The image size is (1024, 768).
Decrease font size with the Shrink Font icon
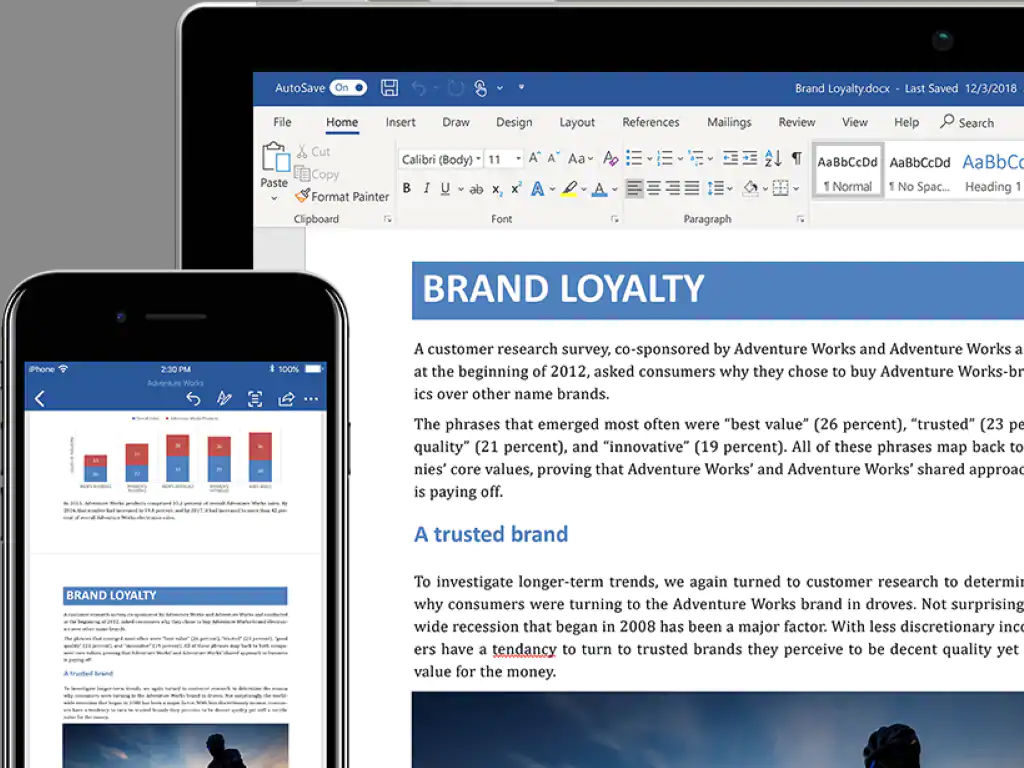(x=553, y=158)
